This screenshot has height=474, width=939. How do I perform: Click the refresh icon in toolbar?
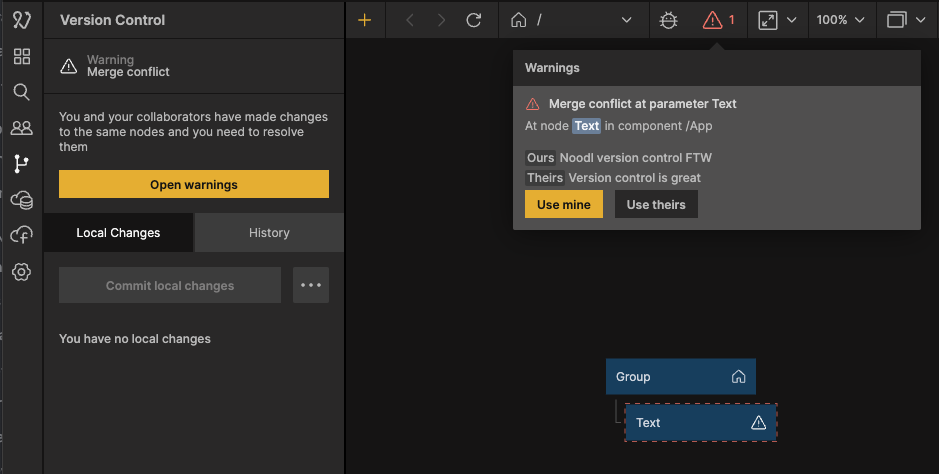(474, 20)
